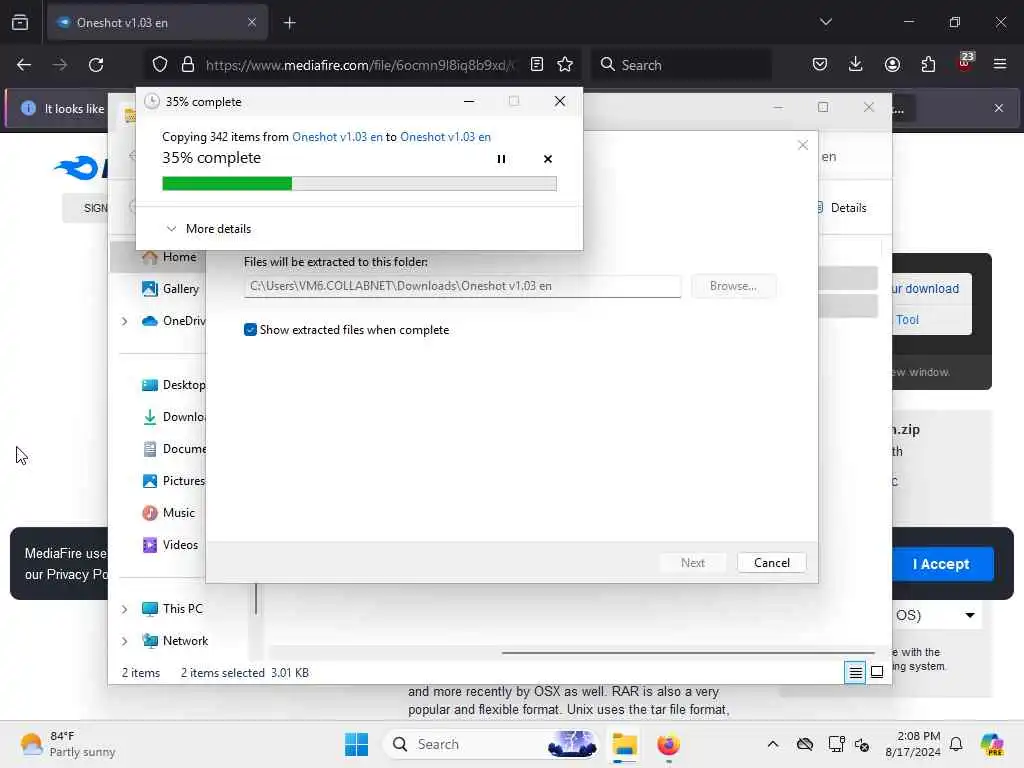Pause the file copy operation
This screenshot has width=1024, height=768.
tap(501, 159)
